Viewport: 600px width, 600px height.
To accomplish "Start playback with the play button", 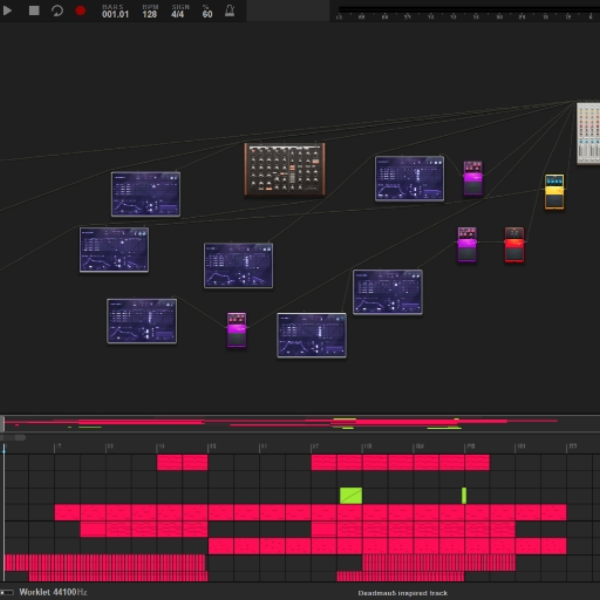I will coord(7,11).
